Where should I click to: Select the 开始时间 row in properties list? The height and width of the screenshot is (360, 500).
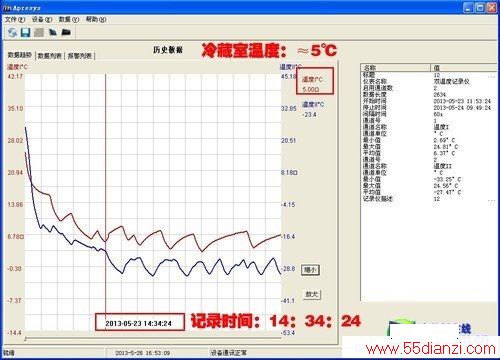(x=429, y=101)
